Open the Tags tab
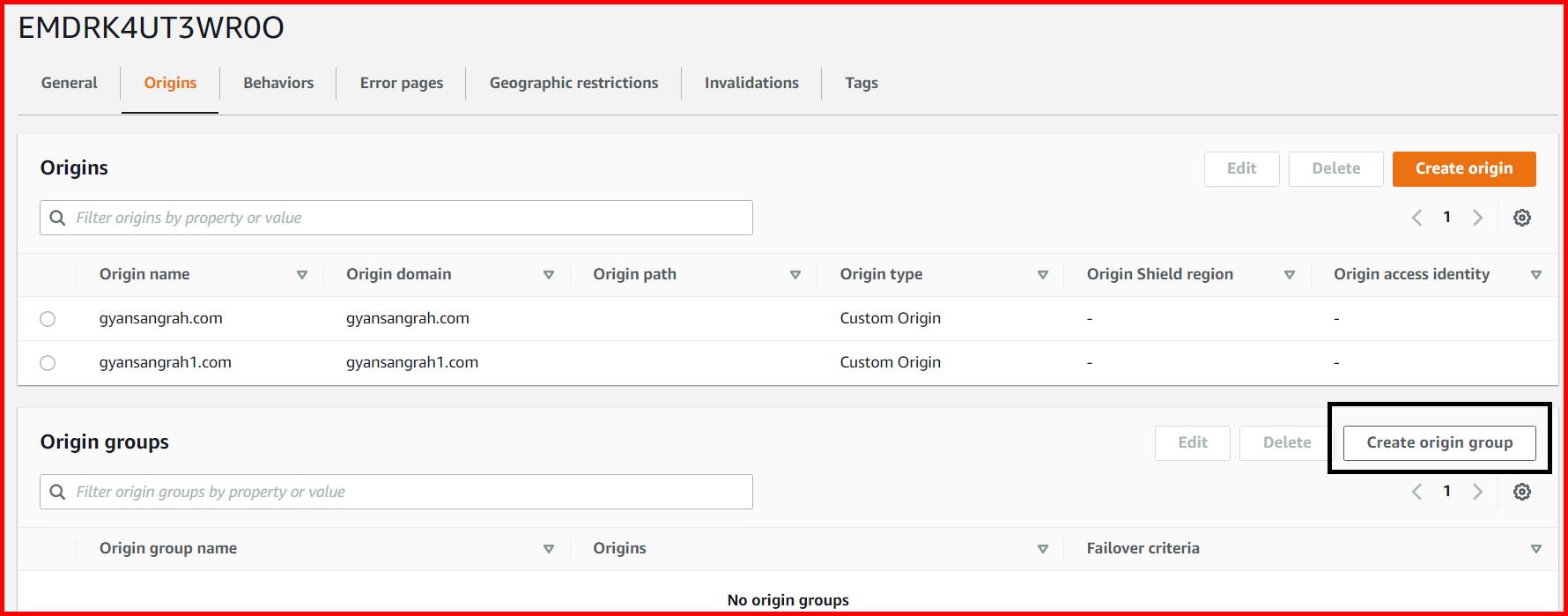 [862, 83]
